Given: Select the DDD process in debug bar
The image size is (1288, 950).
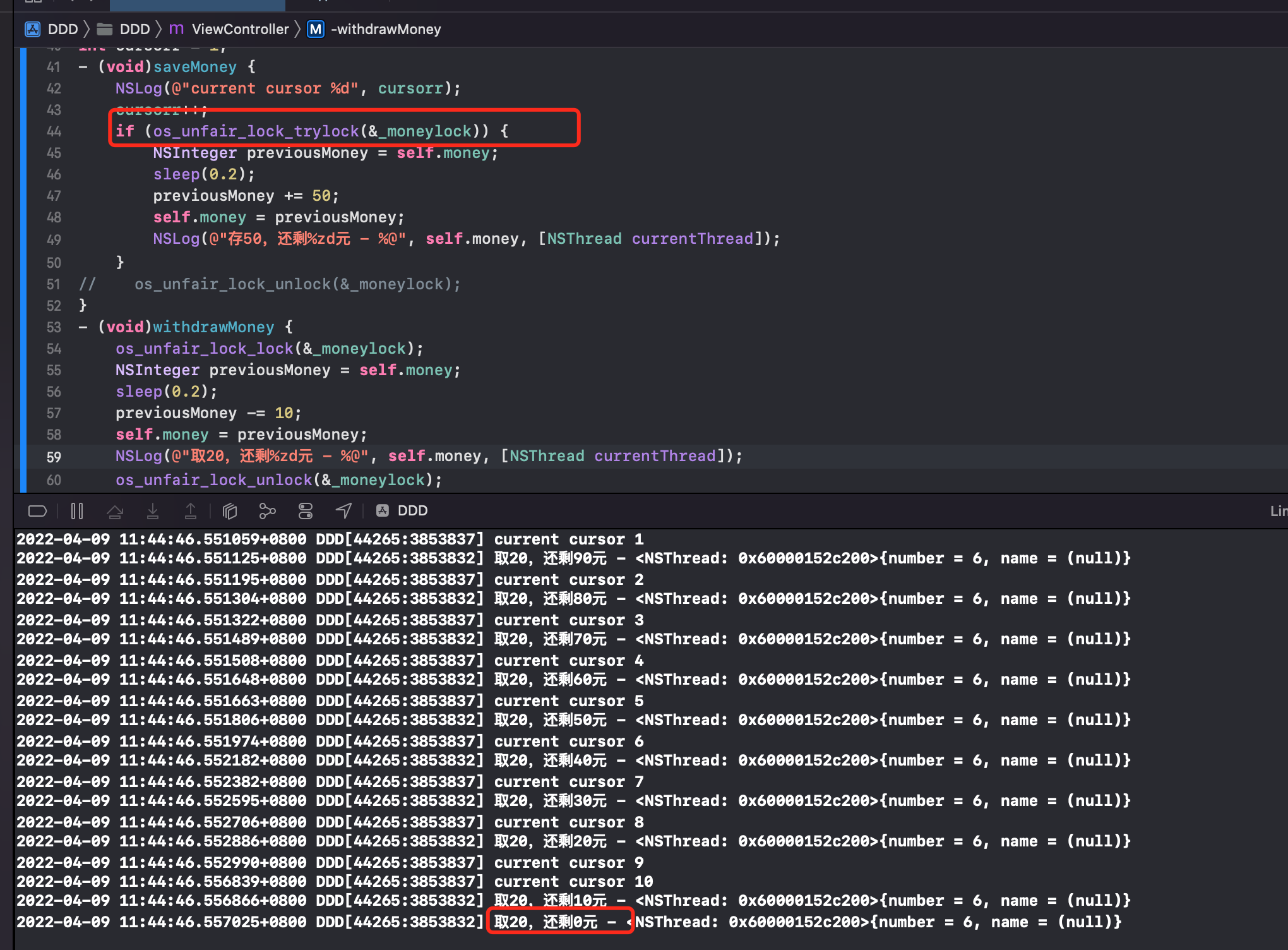Looking at the screenshot, I should (402, 510).
